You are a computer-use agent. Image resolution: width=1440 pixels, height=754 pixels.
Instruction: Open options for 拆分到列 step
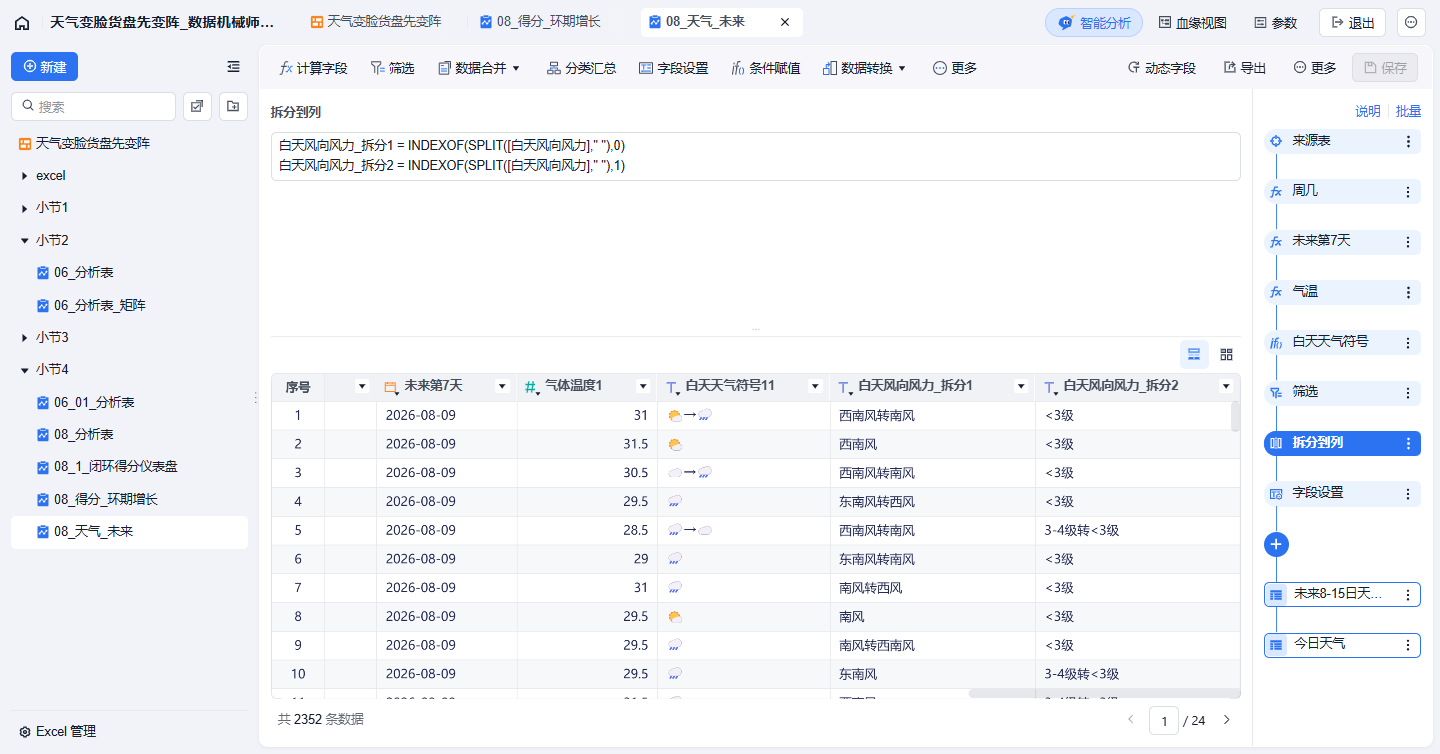coord(1408,444)
